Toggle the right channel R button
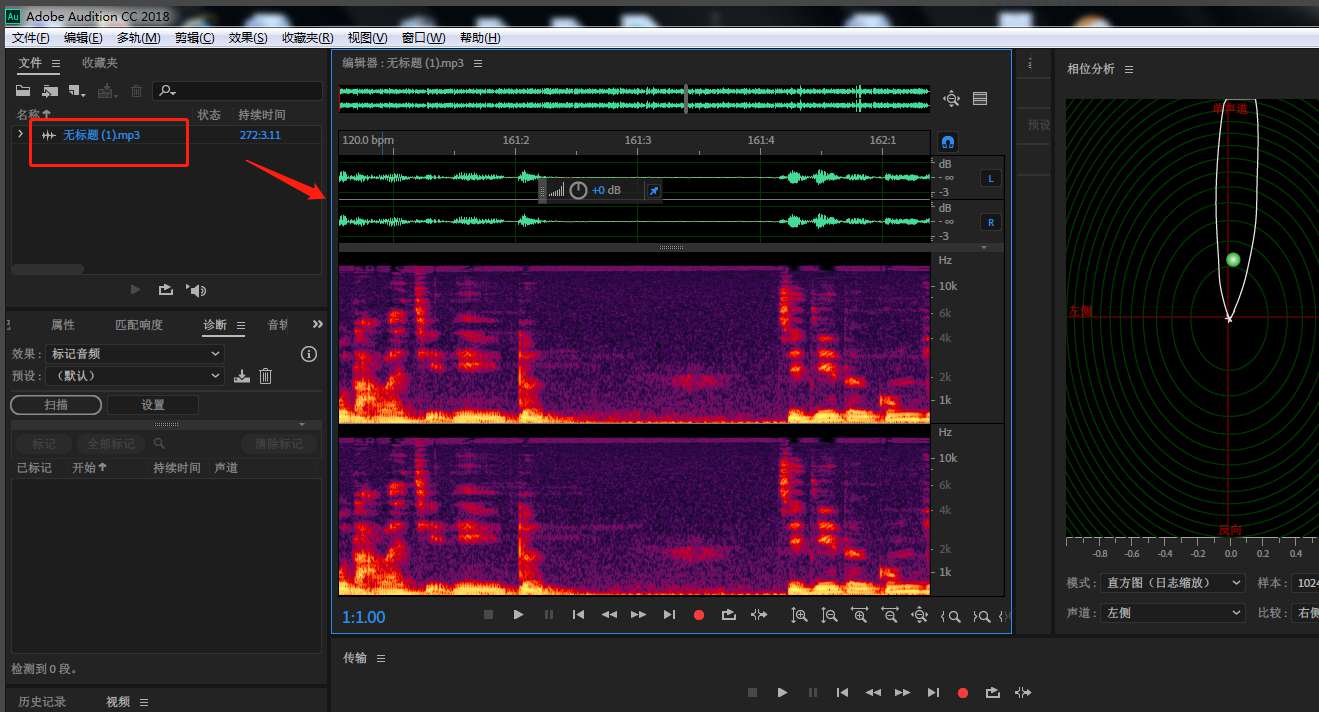 990,222
